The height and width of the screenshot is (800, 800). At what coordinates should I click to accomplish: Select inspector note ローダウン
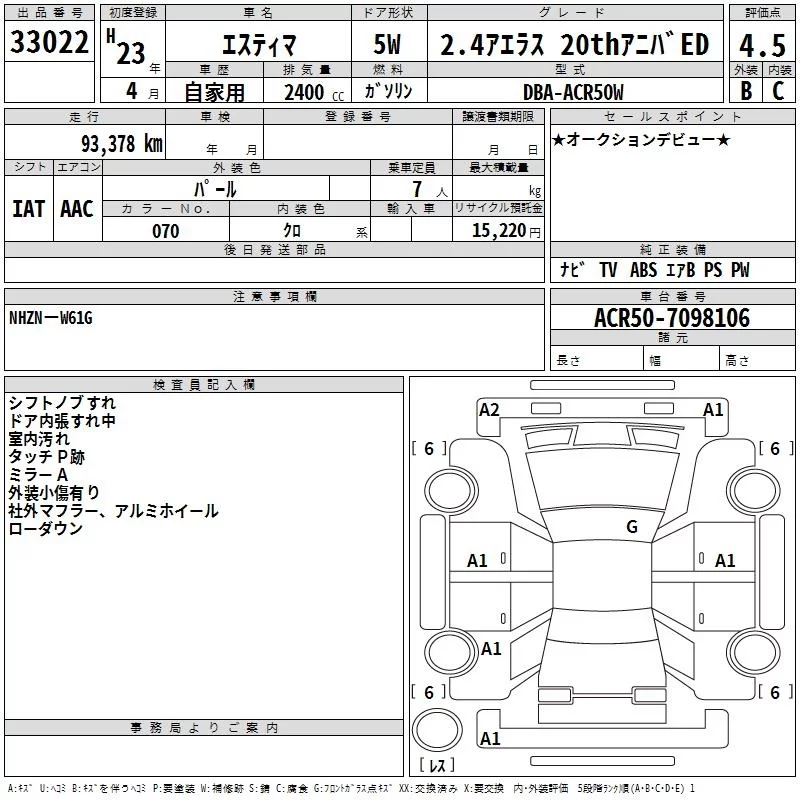46,529
